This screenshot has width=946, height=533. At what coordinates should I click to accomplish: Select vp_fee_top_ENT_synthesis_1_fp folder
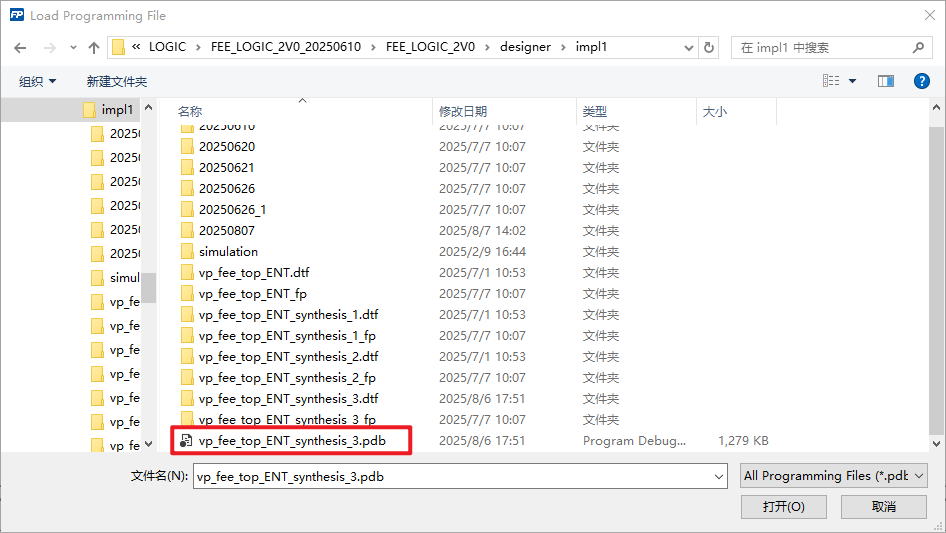[287, 336]
